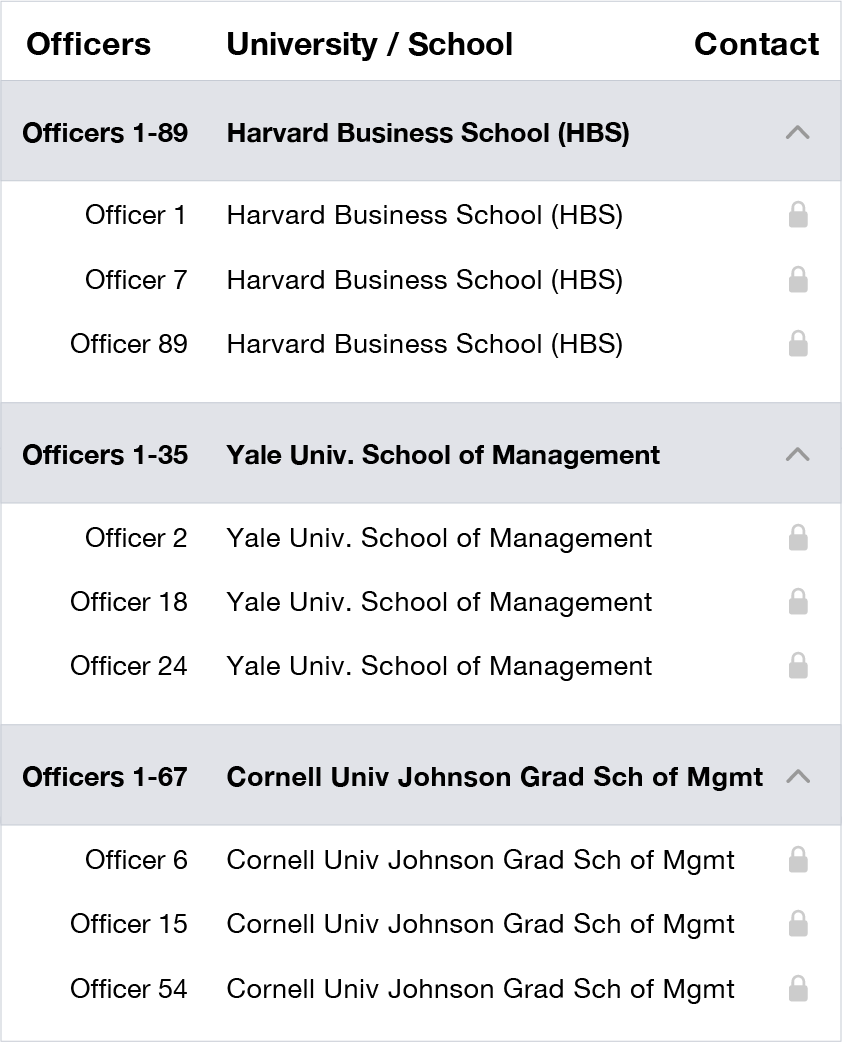Collapse the Yale Univ. School of Management chevron
Screen dimensions: 842x1042
[x=797, y=455]
